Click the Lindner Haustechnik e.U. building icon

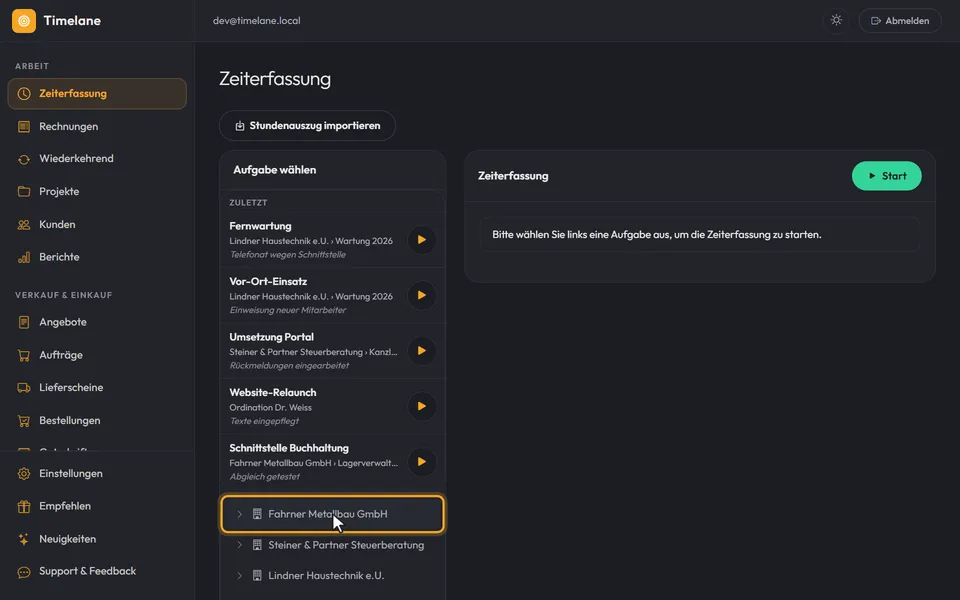tap(257, 576)
